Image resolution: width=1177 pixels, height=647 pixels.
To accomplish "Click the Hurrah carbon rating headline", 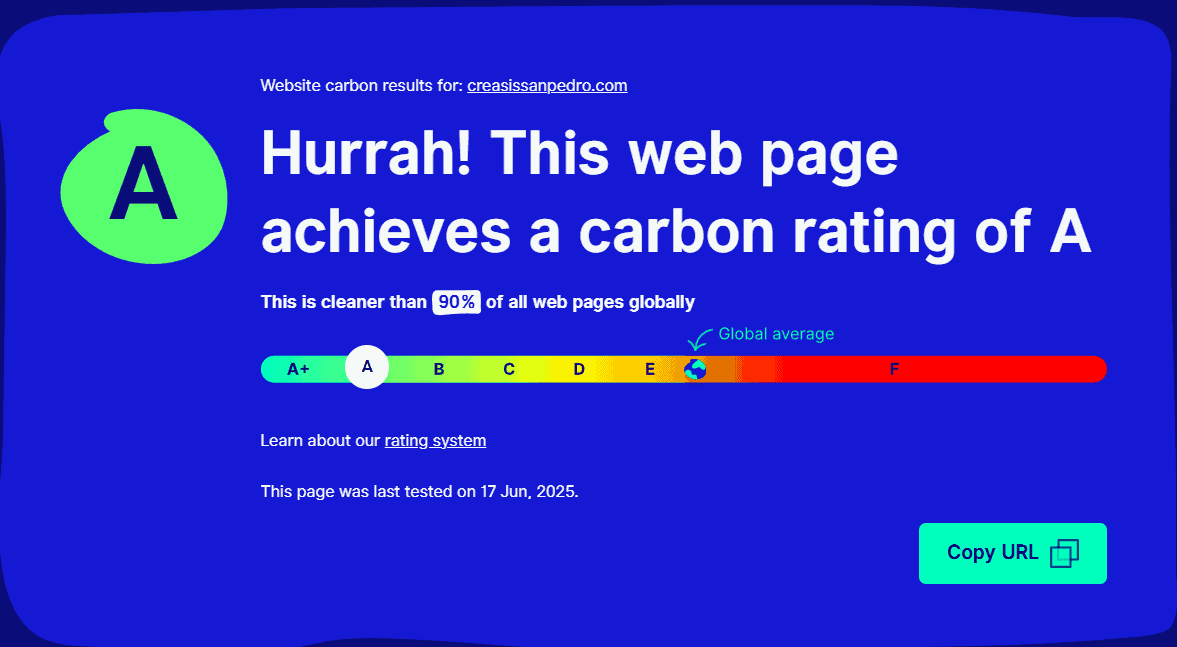I will pos(675,192).
